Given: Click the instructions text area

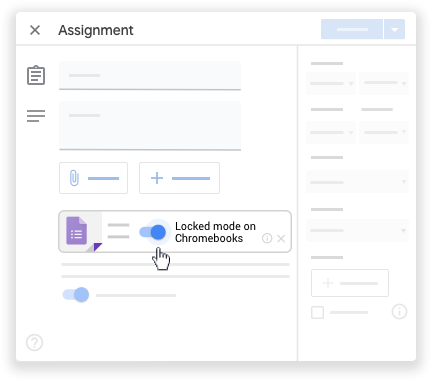Looking at the screenshot, I should click(x=150, y=126).
